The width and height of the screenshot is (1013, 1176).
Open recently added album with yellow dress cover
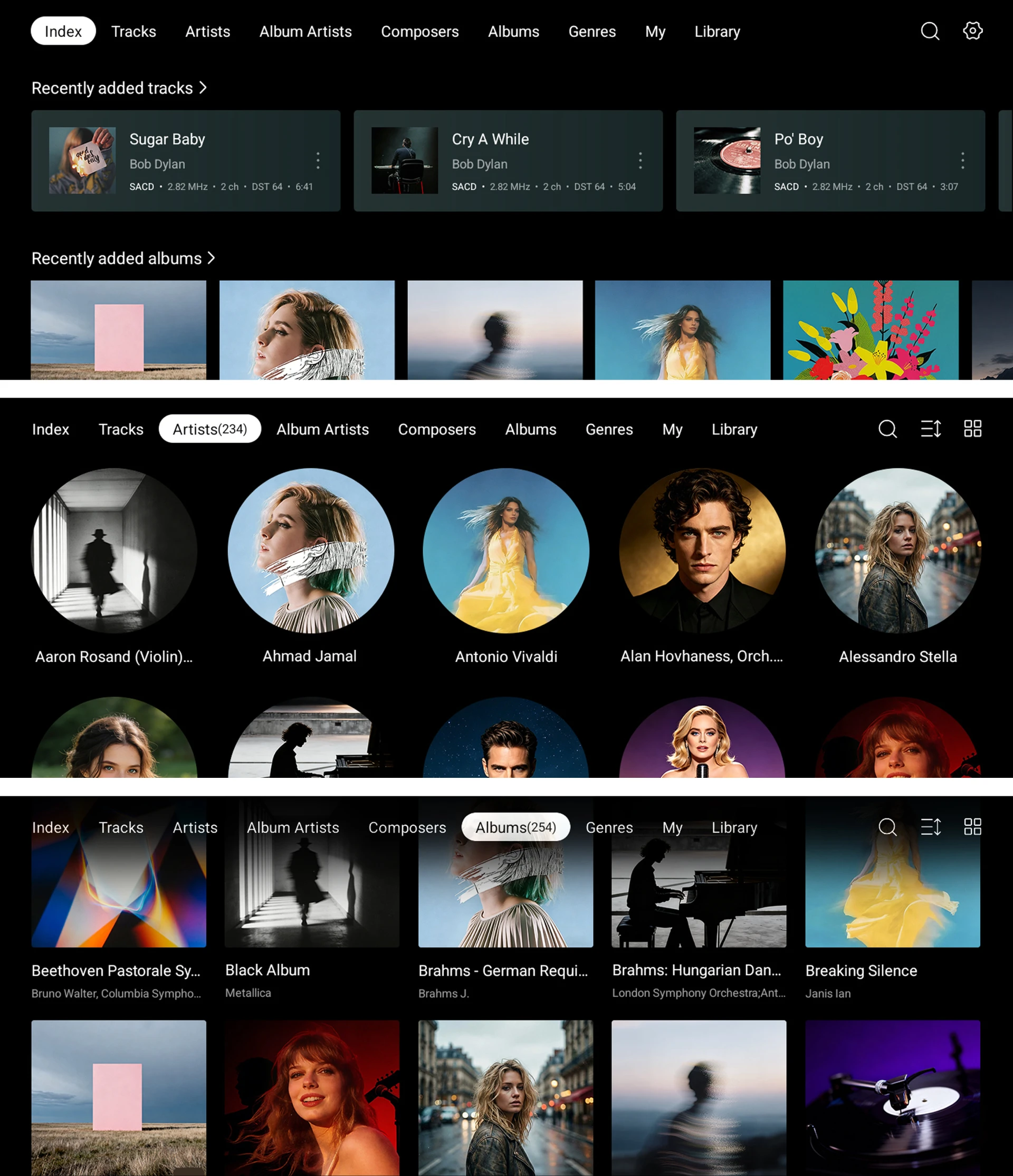click(683, 330)
